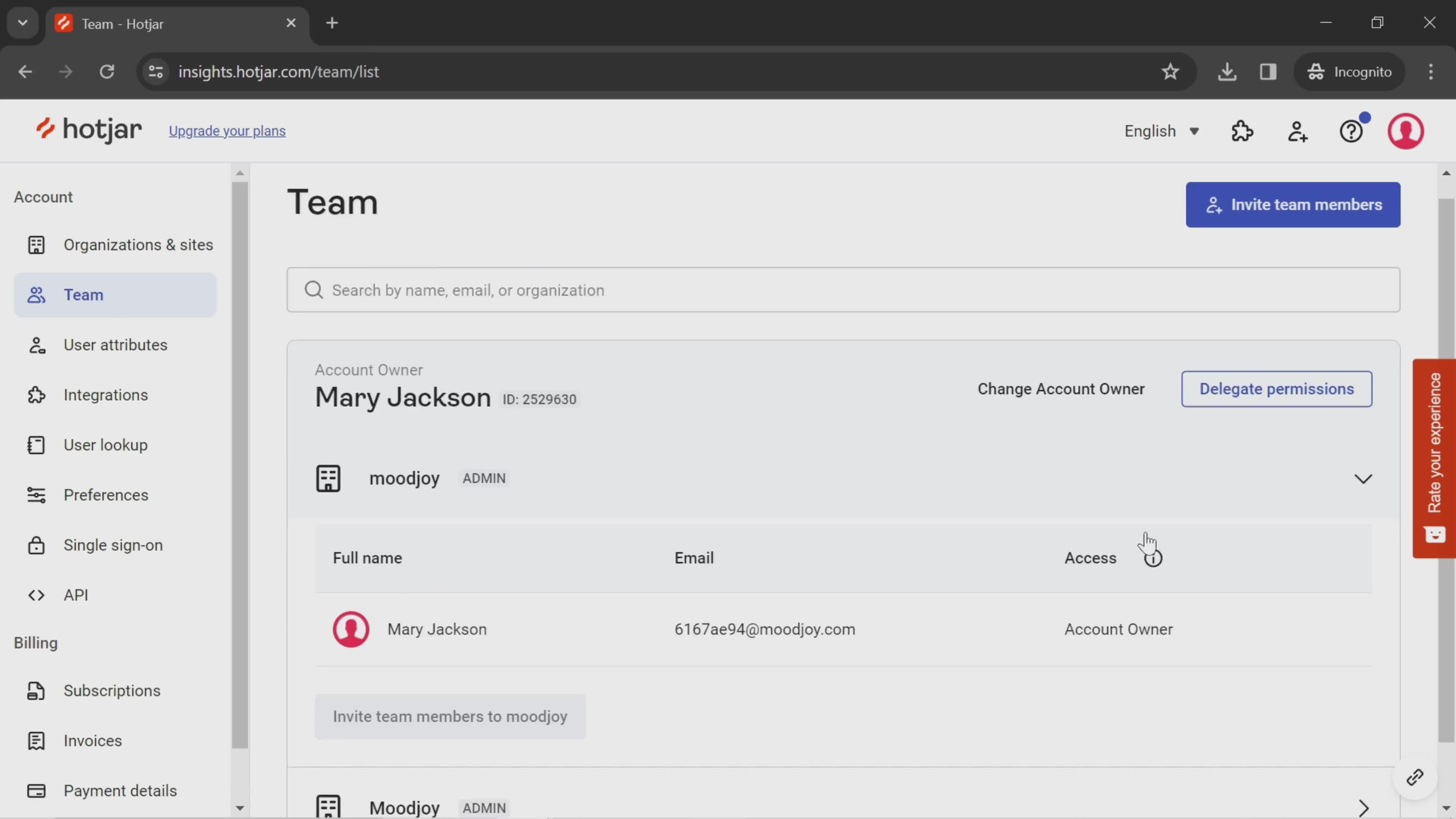1456x819 pixels.
Task: Click Account Owner access value
Action: (1119, 629)
